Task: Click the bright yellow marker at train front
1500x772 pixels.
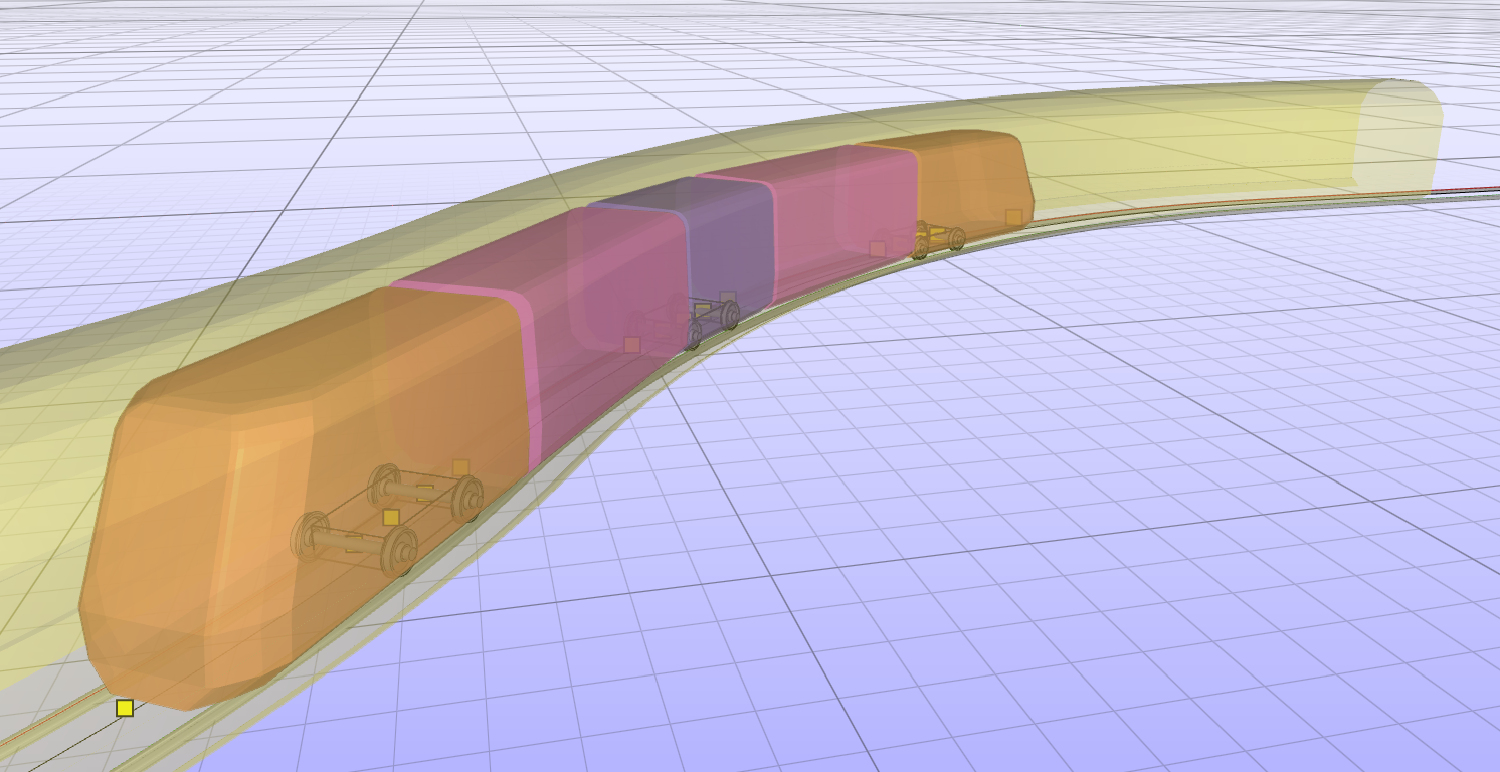Action: pyautogui.click(x=125, y=708)
